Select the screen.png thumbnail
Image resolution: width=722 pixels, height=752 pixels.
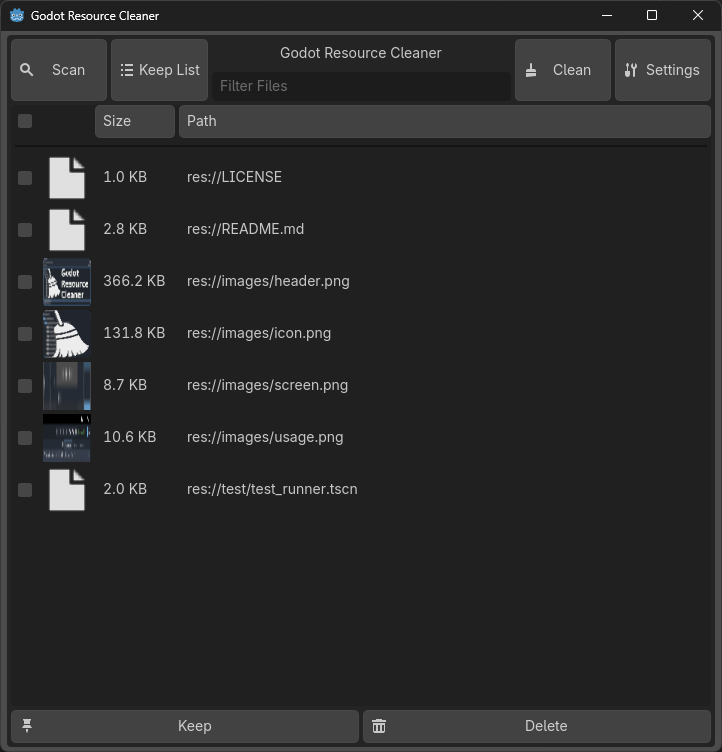tap(67, 386)
